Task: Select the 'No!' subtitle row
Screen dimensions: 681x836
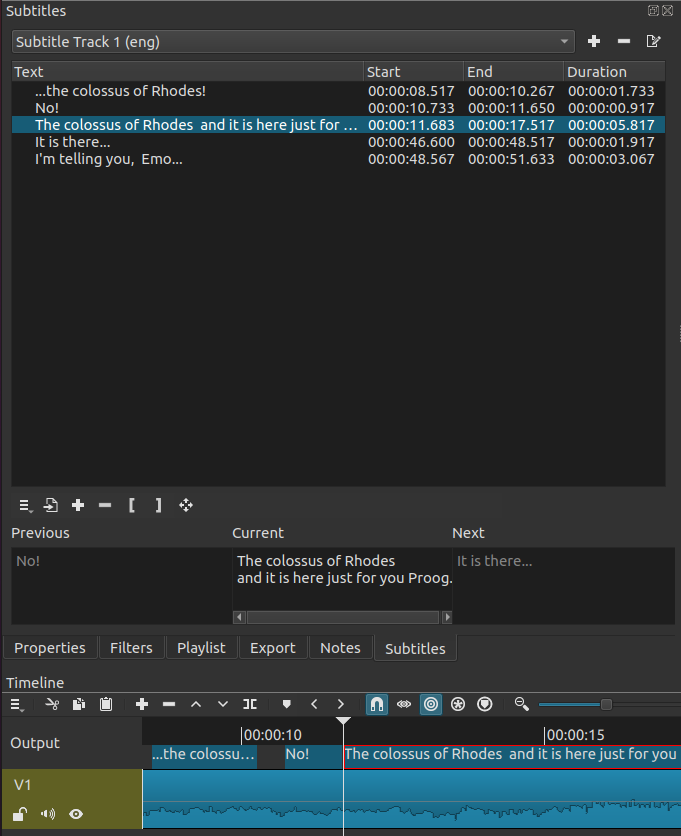Action: point(338,108)
